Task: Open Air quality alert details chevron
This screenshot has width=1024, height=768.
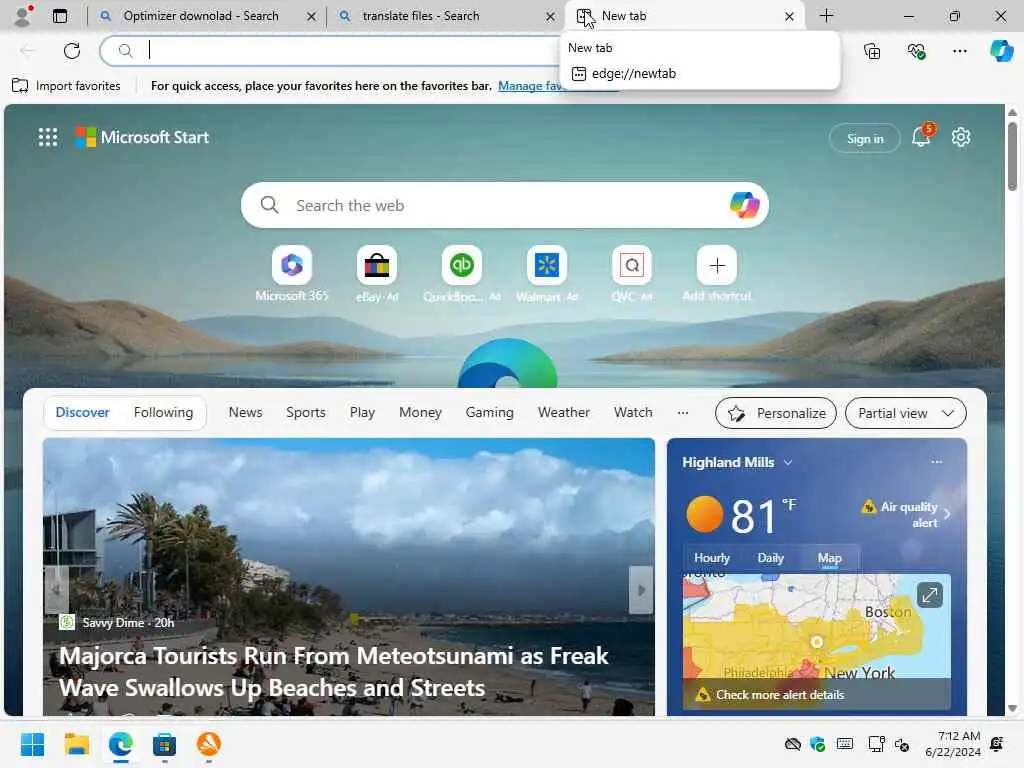Action: 947,514
